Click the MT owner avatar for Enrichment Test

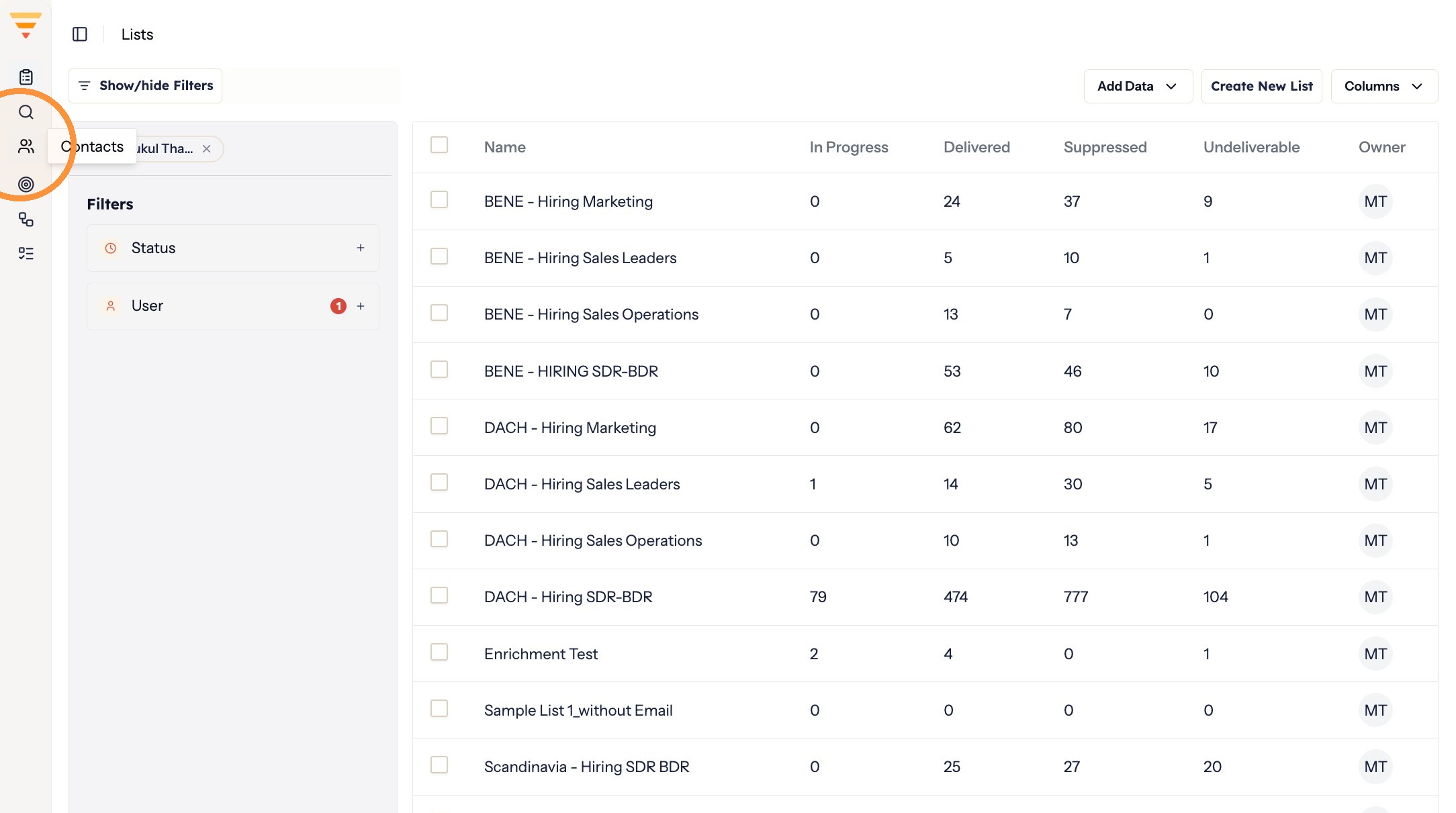pyautogui.click(x=1375, y=654)
